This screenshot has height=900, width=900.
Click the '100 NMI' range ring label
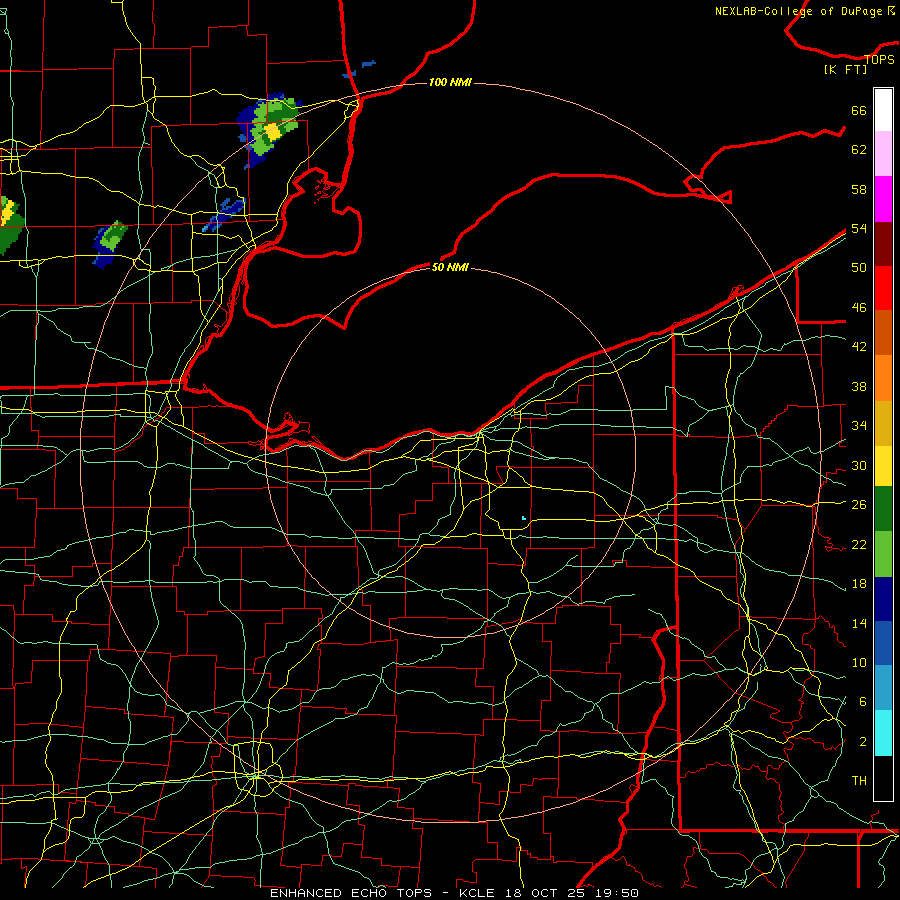[450, 83]
